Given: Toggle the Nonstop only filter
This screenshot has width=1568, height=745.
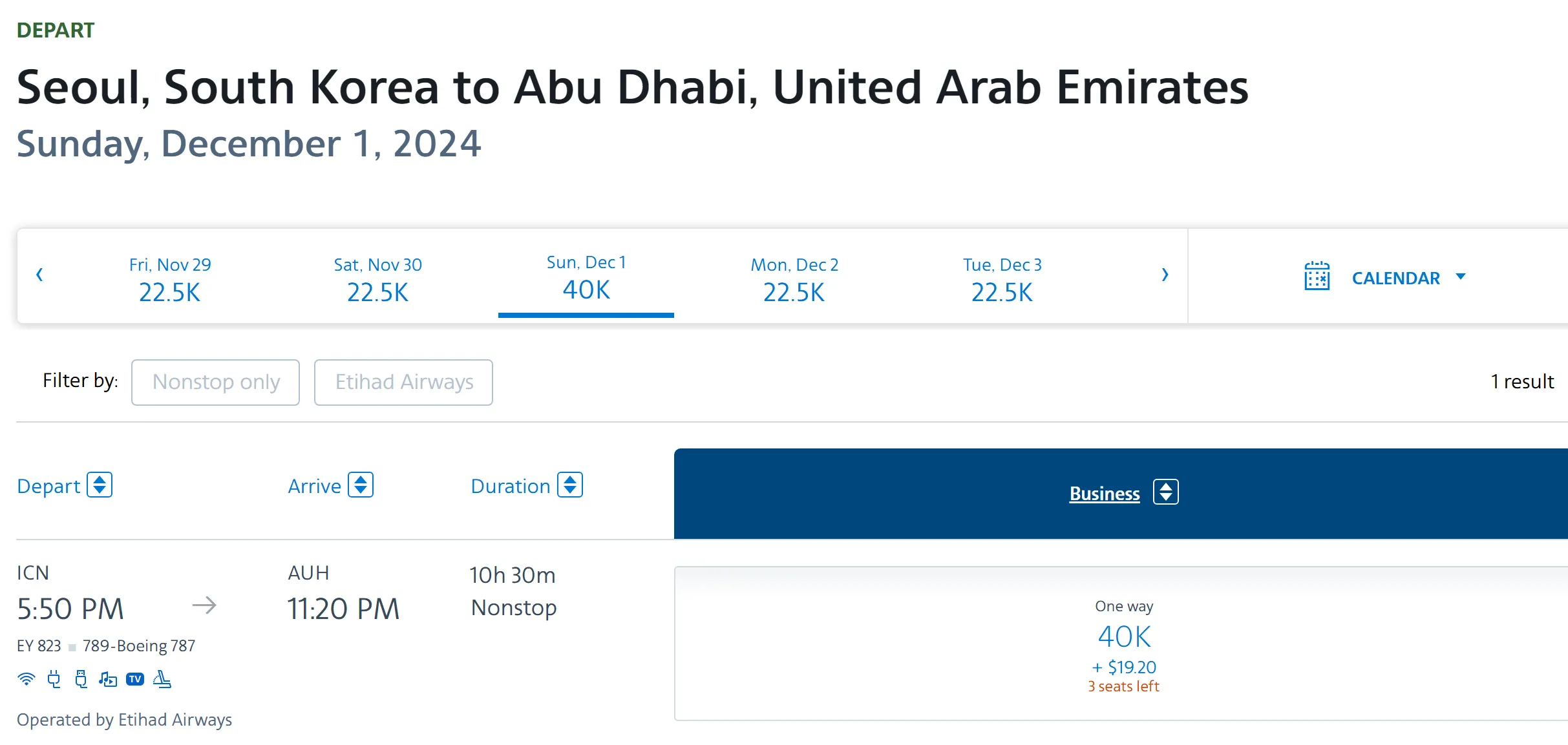Looking at the screenshot, I should tap(215, 382).
